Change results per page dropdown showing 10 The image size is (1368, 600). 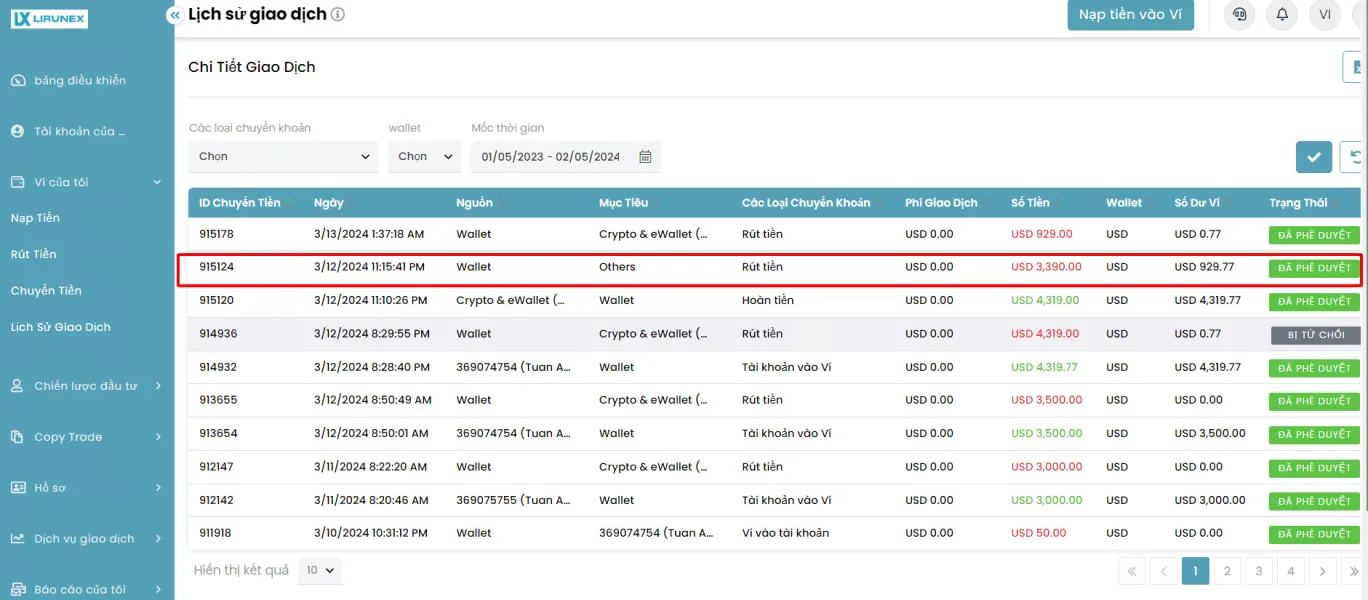[320, 570]
